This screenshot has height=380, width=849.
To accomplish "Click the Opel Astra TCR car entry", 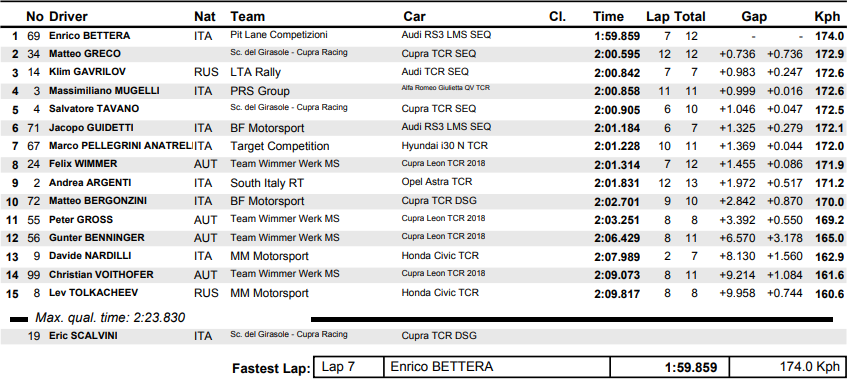I will (x=437, y=182).
